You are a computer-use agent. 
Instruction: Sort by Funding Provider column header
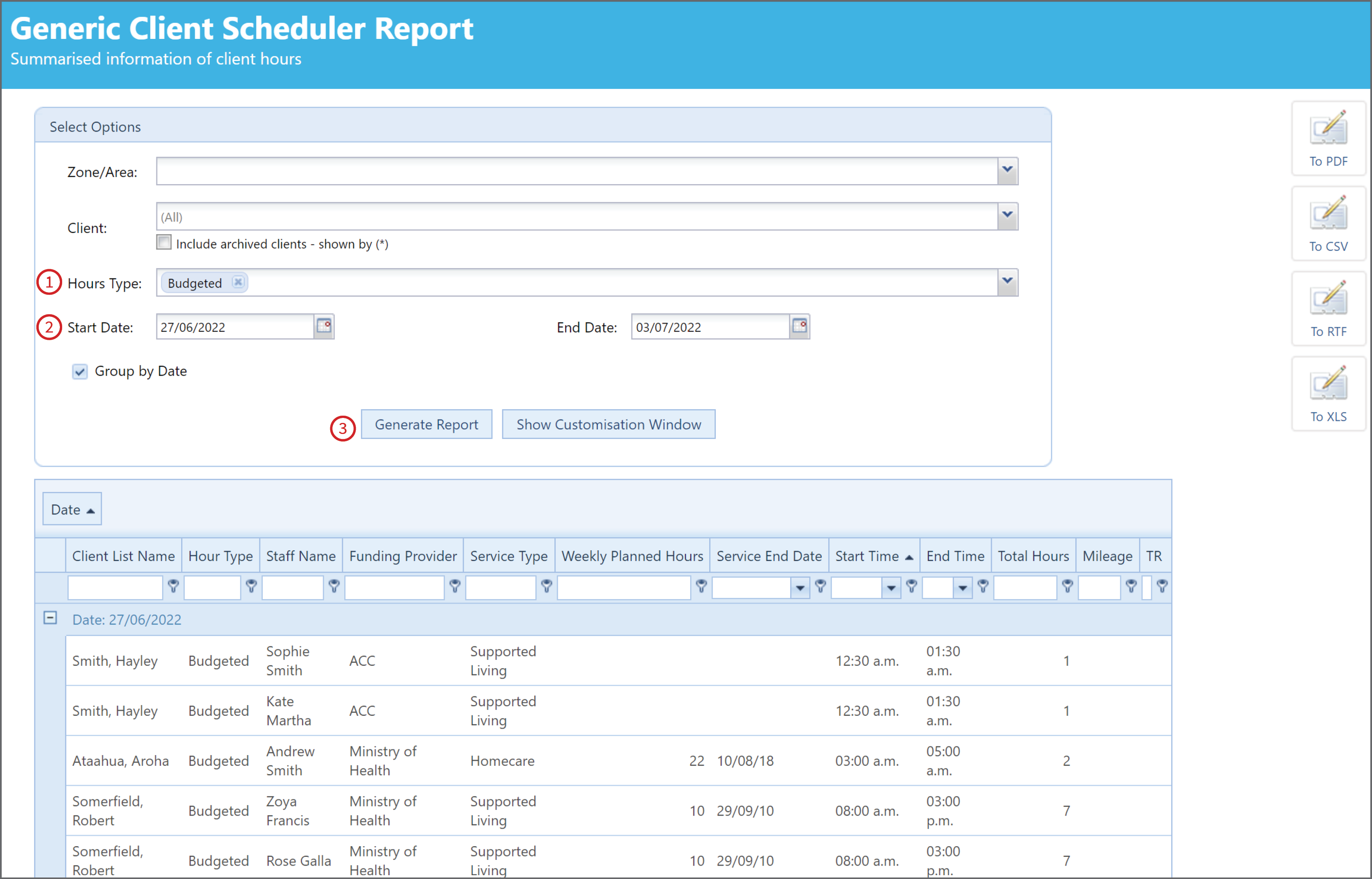[403, 555]
